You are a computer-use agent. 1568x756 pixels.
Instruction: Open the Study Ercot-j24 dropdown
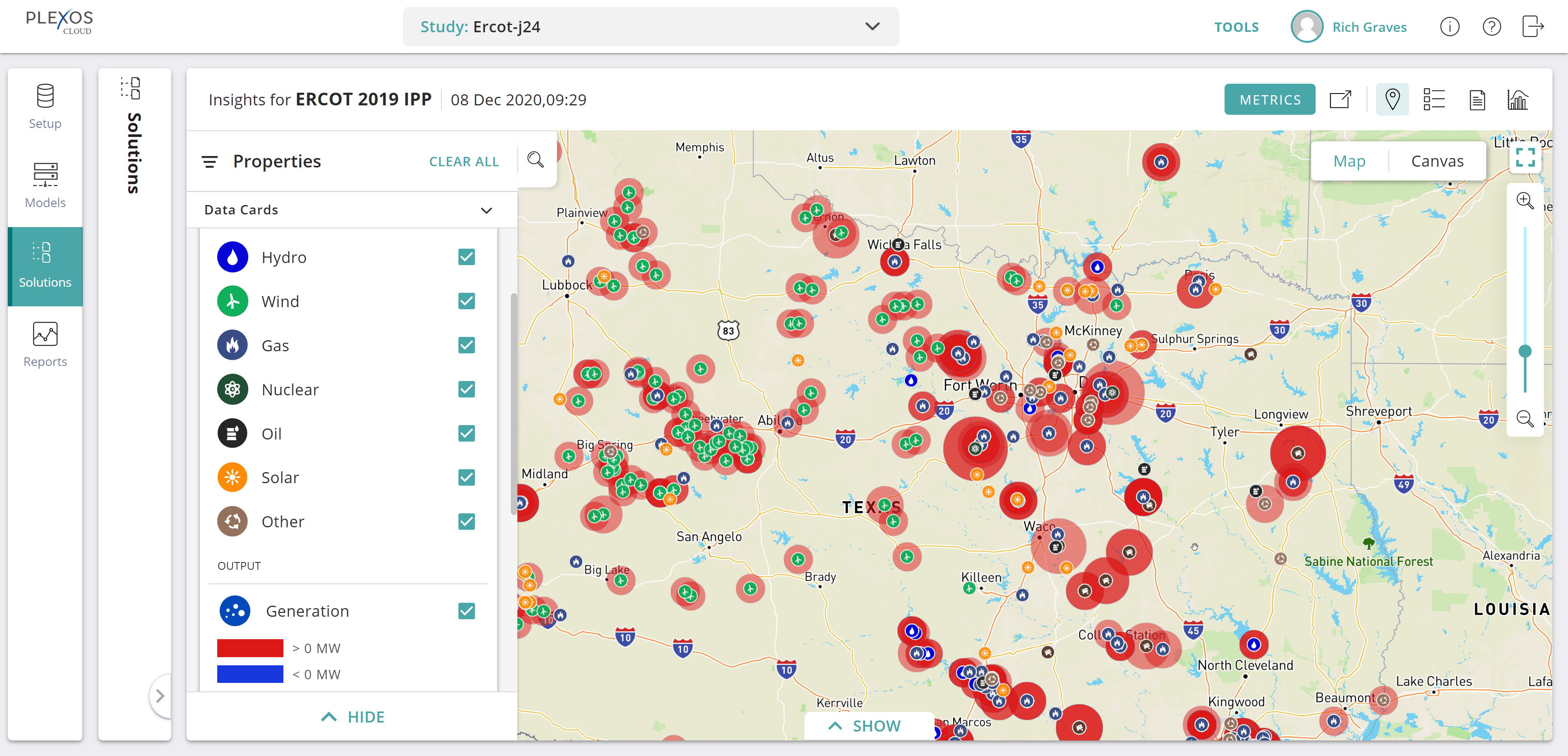coord(651,27)
